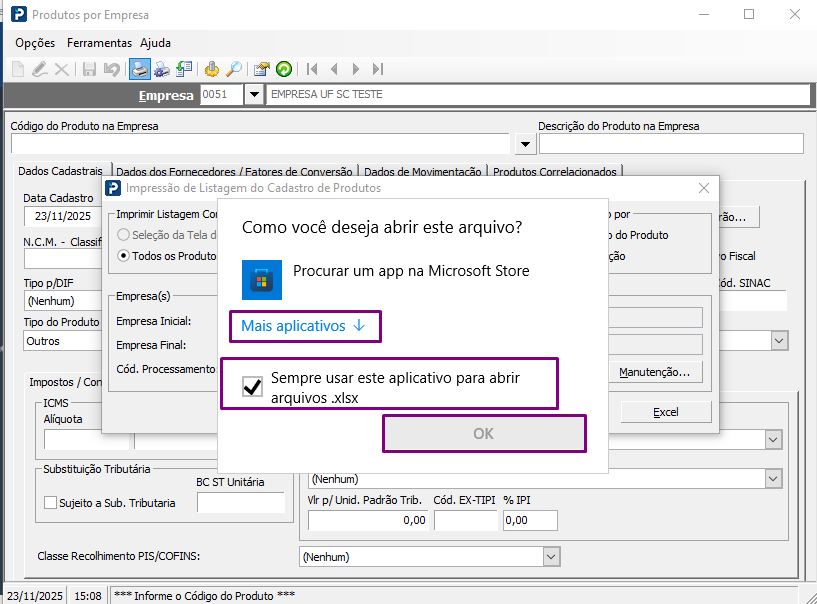Viewport: 817px width, 604px height.
Task: Click the Manutenção... button
Action: point(654,372)
